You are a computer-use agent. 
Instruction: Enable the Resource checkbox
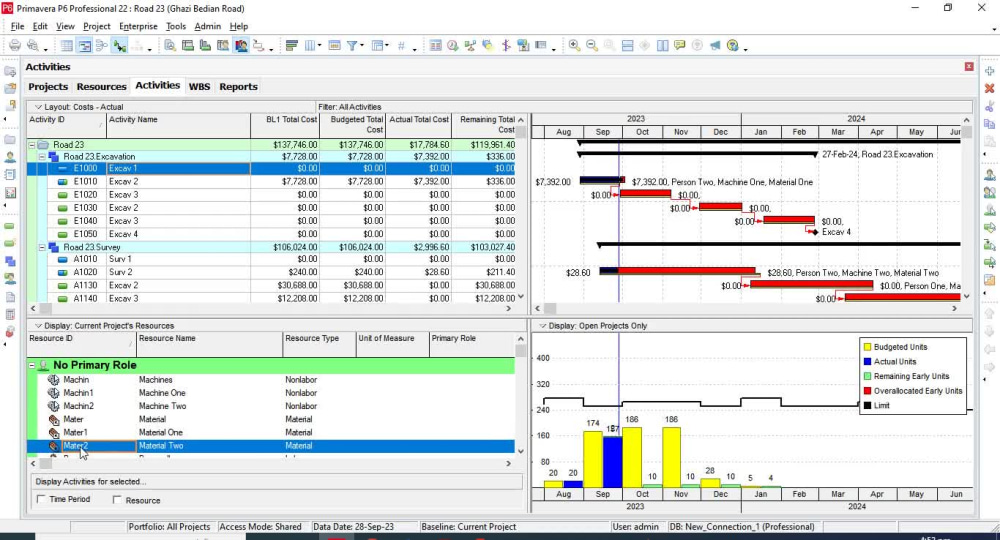coord(117,500)
